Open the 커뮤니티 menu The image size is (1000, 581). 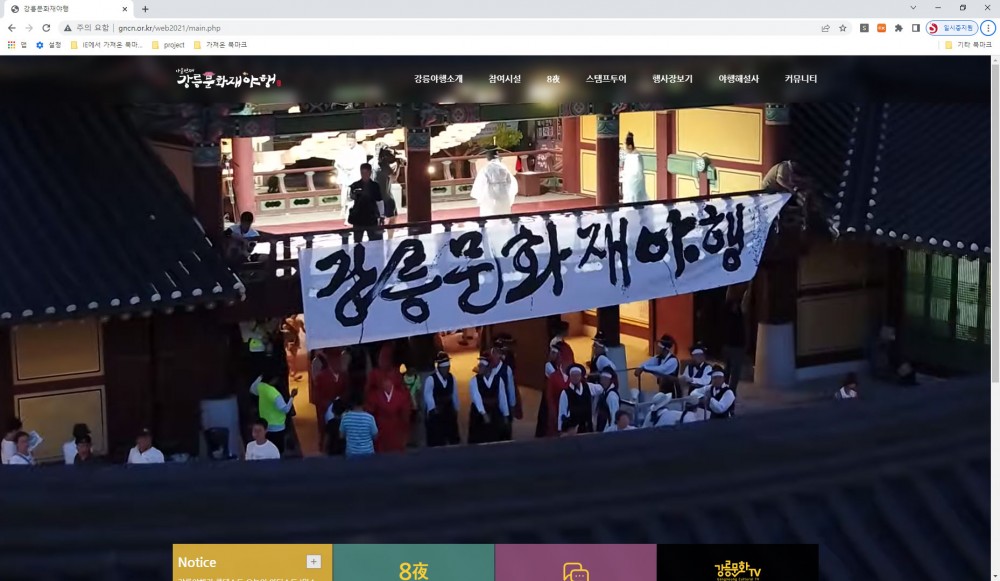tap(800, 79)
